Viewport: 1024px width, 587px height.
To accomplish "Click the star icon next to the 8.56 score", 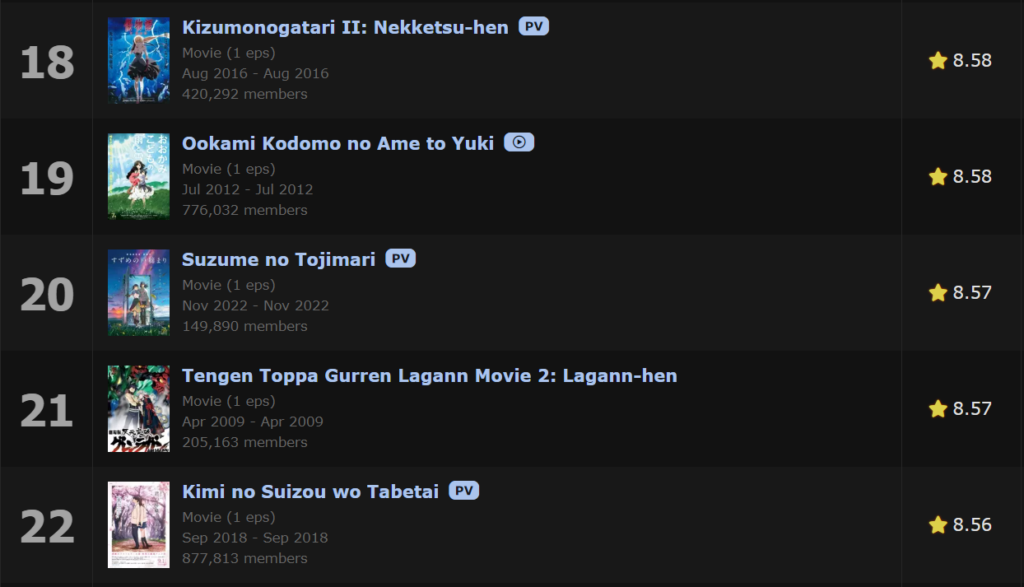I will [x=938, y=524].
